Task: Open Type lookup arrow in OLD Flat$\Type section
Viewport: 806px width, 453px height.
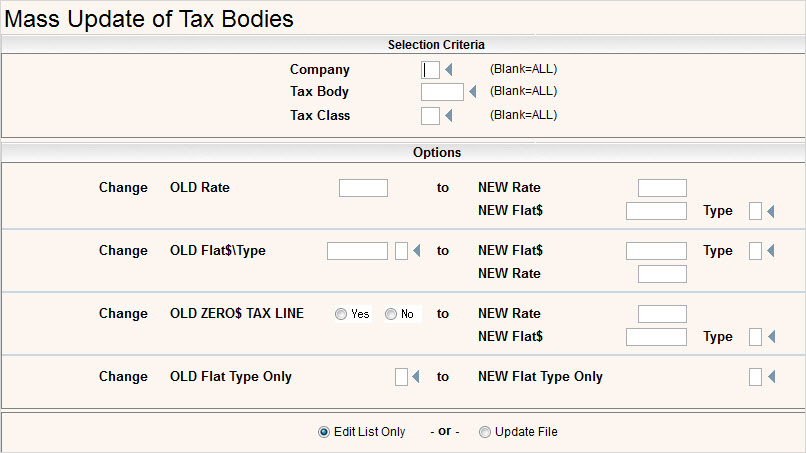Action: click(771, 250)
